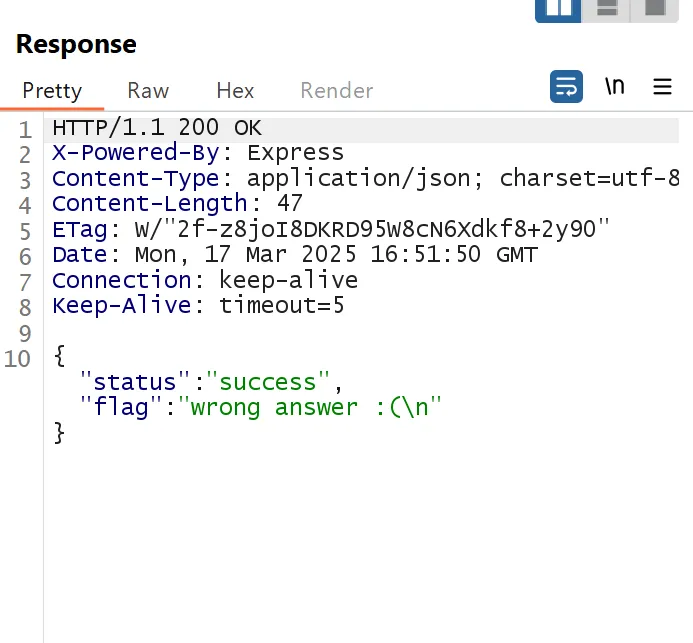Click the HTTP/1.1 200 OK status line
693x643 pixels.
157,128
